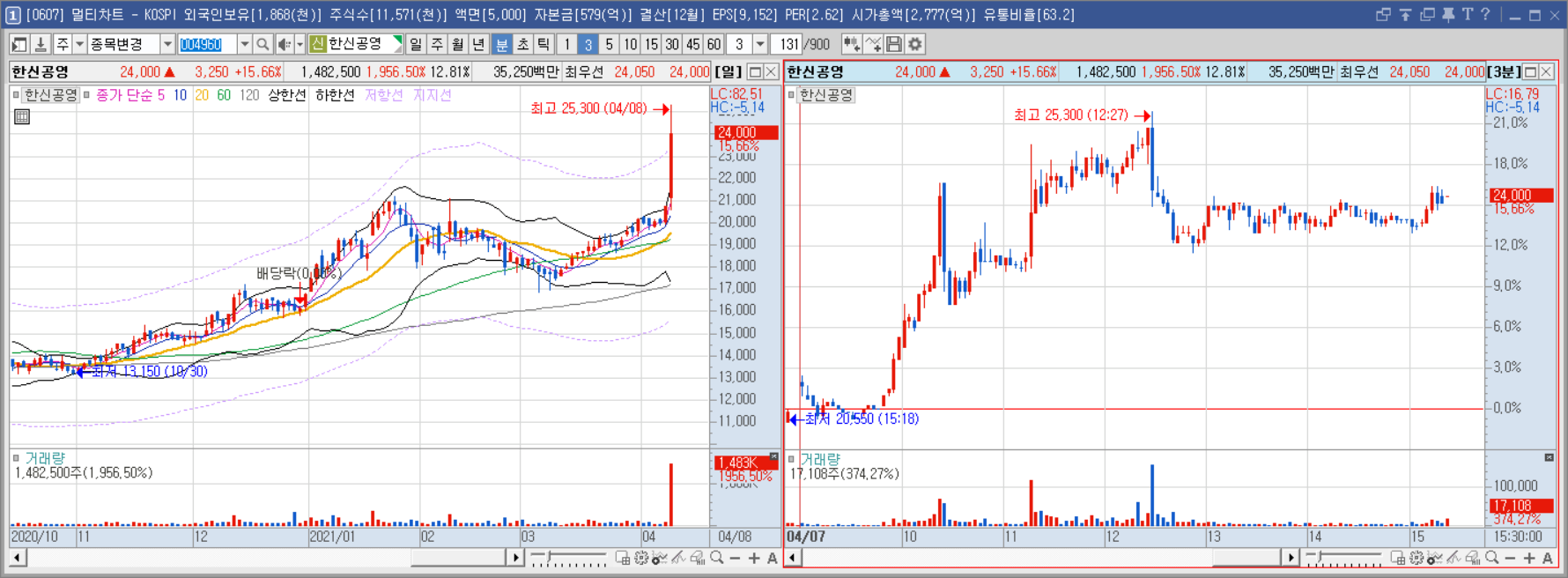The width and height of the screenshot is (1568, 578).
Task: Click the gear icon below 3-minute chart
Action: coord(1416,558)
